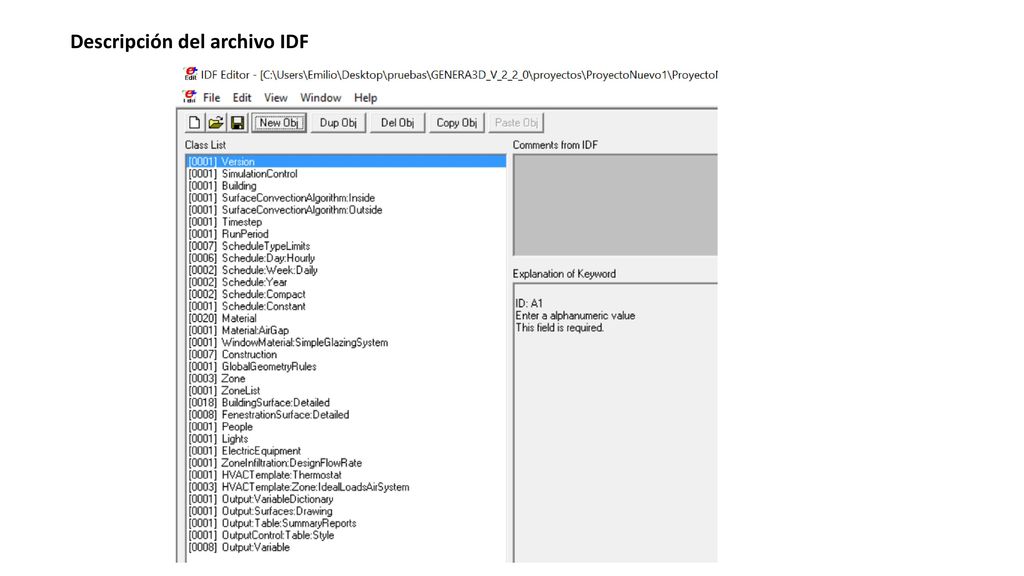Open the Window menu

320,97
